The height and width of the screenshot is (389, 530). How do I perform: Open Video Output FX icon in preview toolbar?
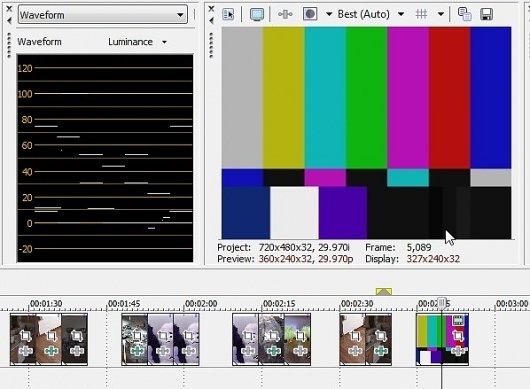pos(285,15)
